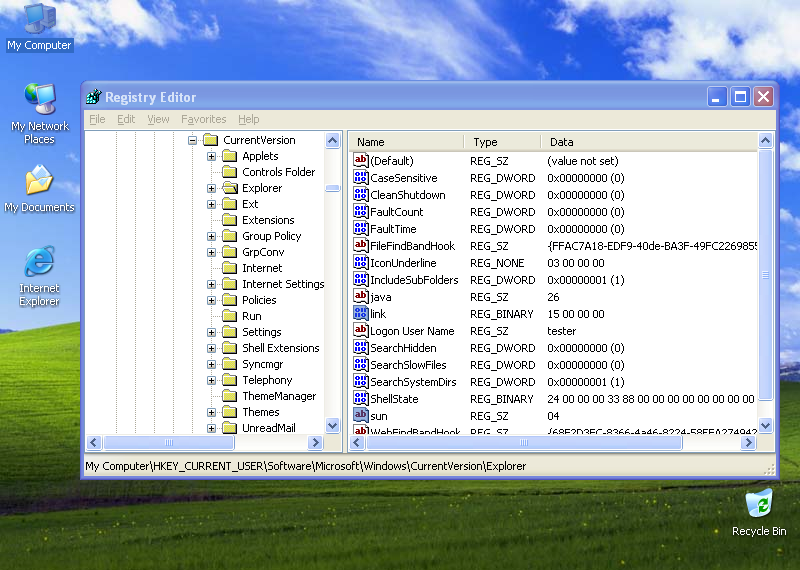The width and height of the screenshot is (800, 570).
Task: Select the link binary value icon
Action: (x=361, y=314)
